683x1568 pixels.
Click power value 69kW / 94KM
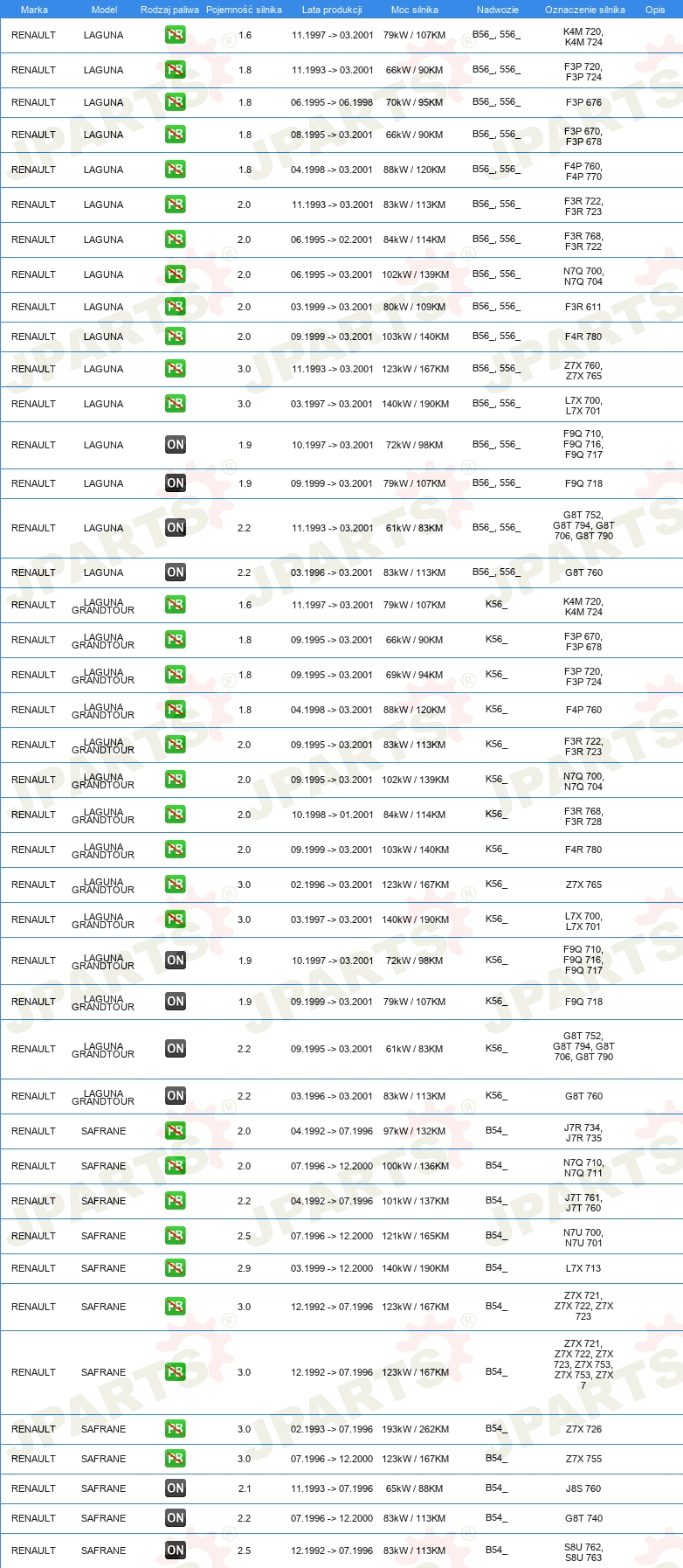(x=415, y=675)
